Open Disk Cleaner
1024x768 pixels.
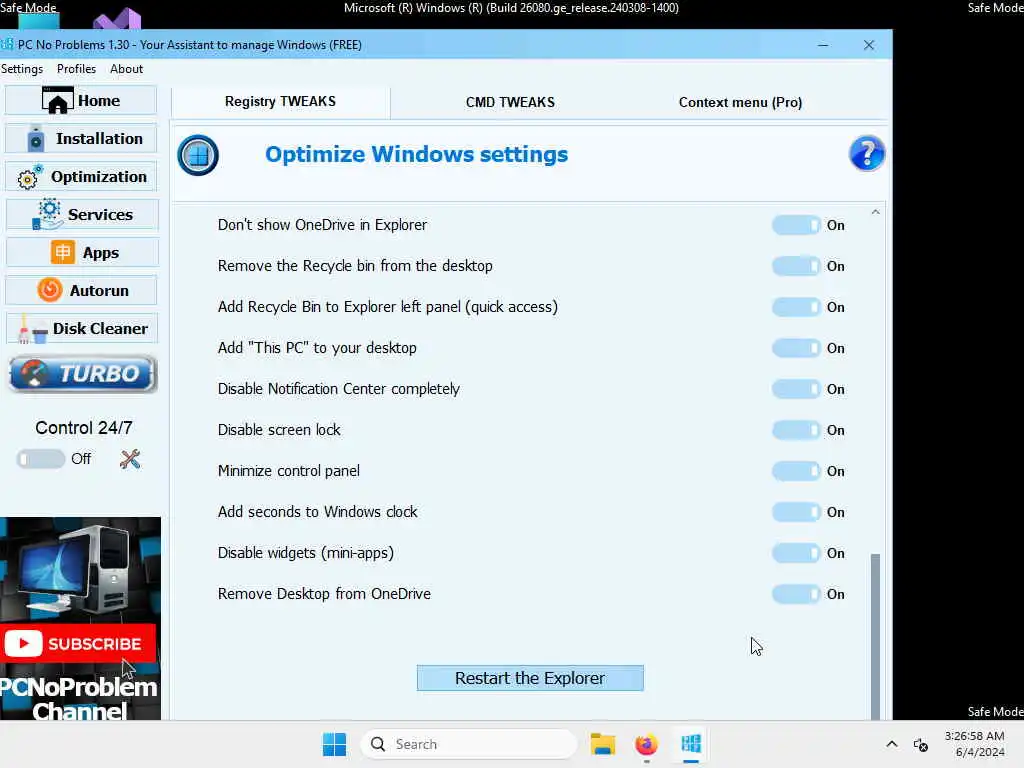click(81, 328)
